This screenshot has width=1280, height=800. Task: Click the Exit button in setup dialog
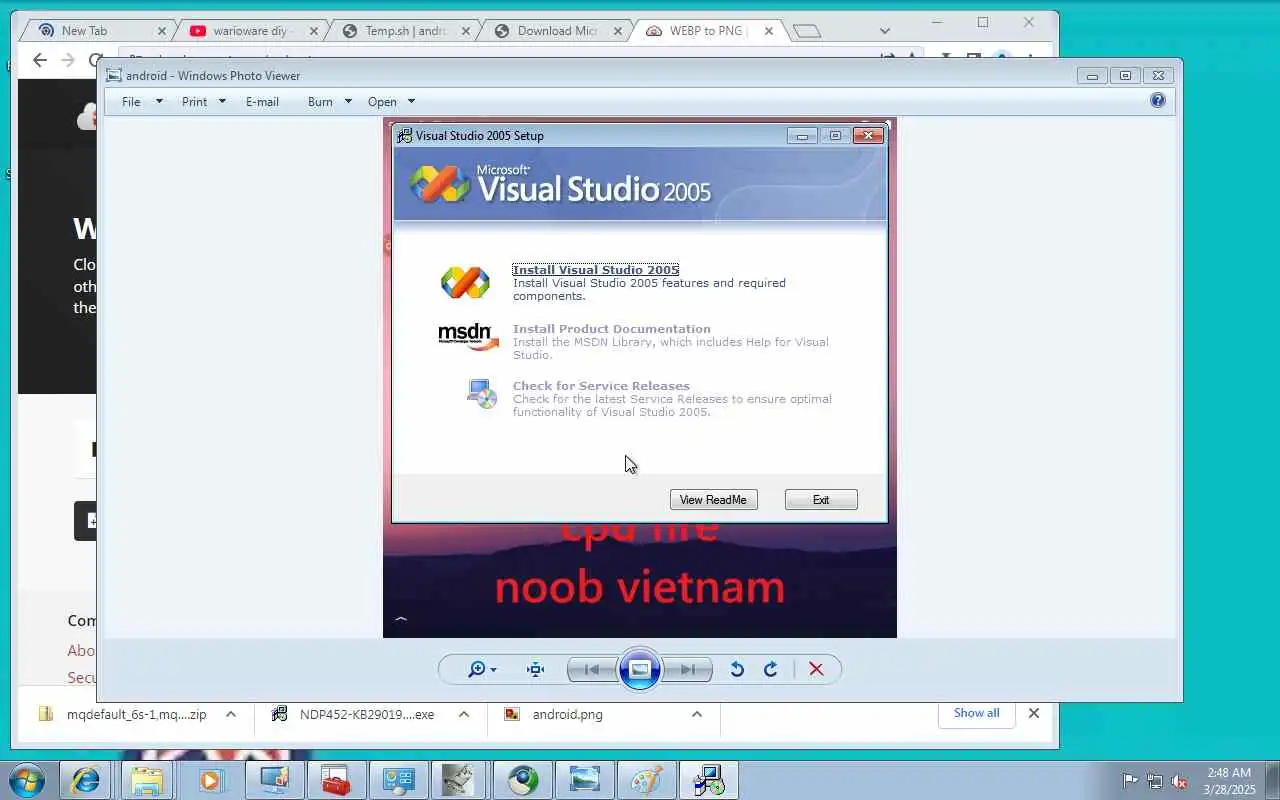821,499
